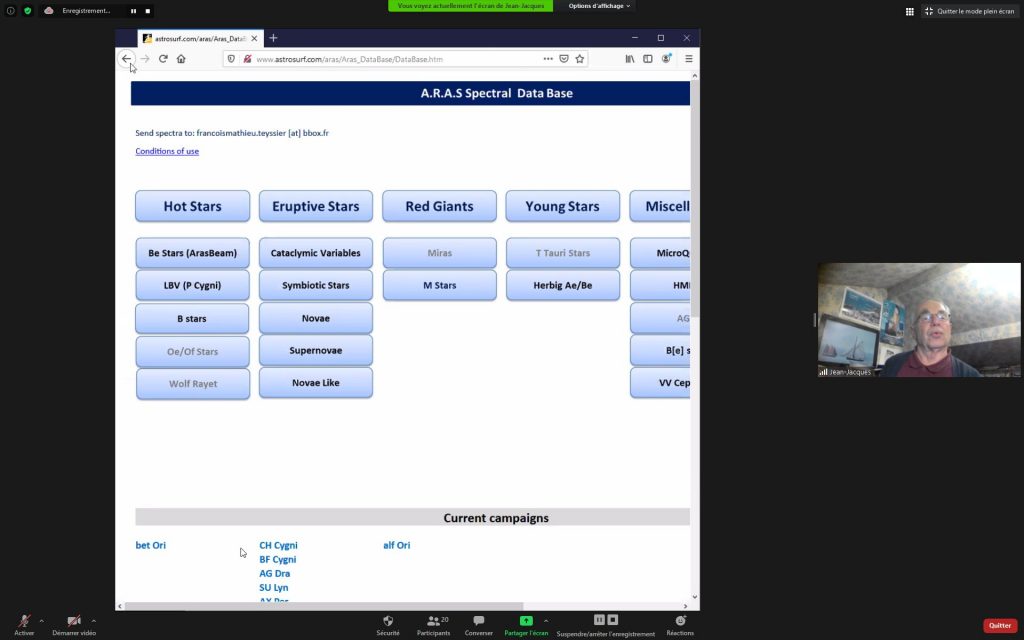Open CH Cygni campaign link
This screenshot has height=640, width=1024.
(278, 545)
